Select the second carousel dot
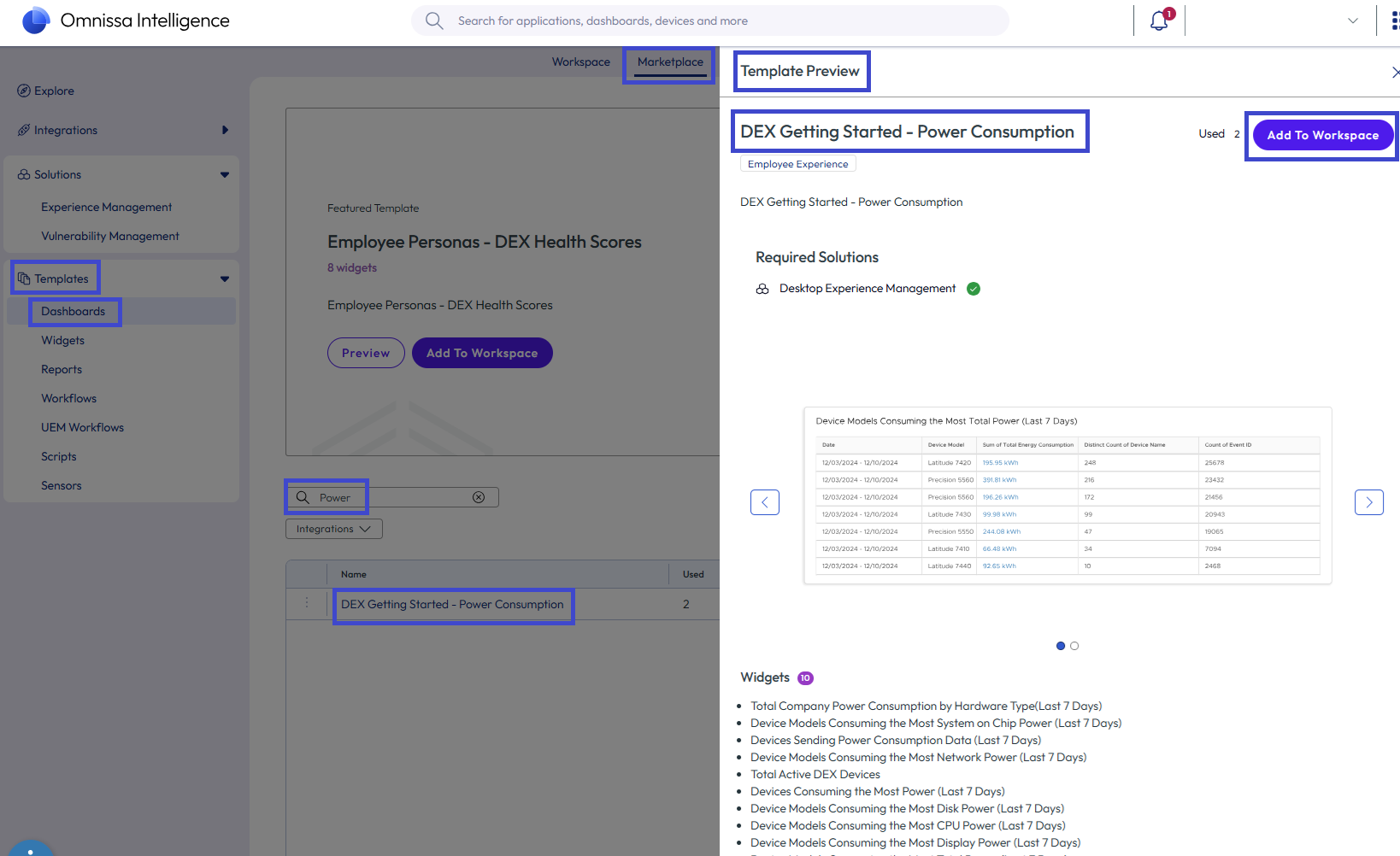Image resolution: width=1400 pixels, height=856 pixels. (x=1074, y=646)
